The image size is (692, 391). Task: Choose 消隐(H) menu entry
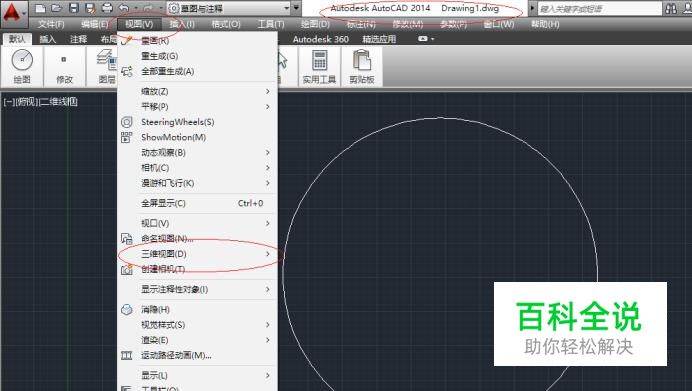[197, 309]
